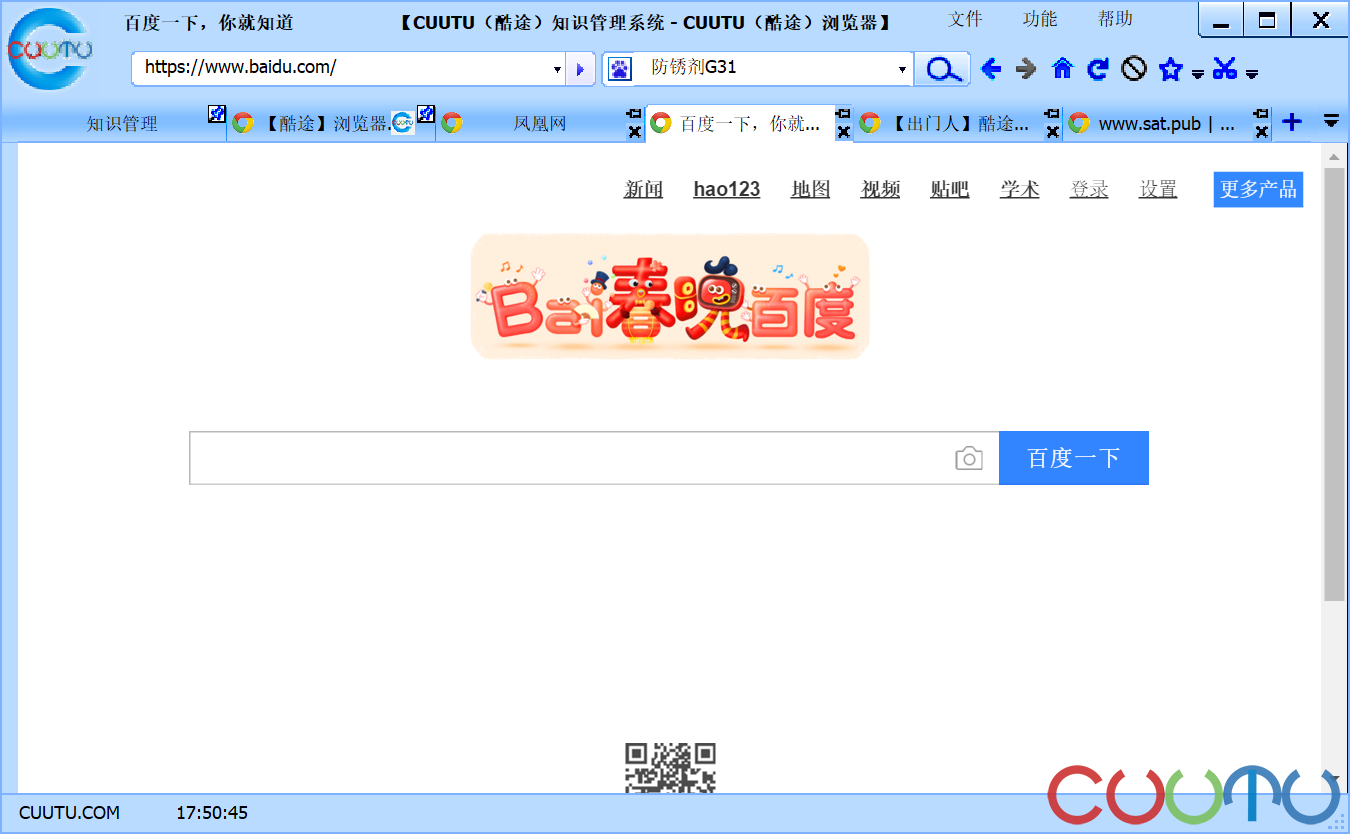
Task: Click the scissors capture tool icon
Action: [1225, 68]
